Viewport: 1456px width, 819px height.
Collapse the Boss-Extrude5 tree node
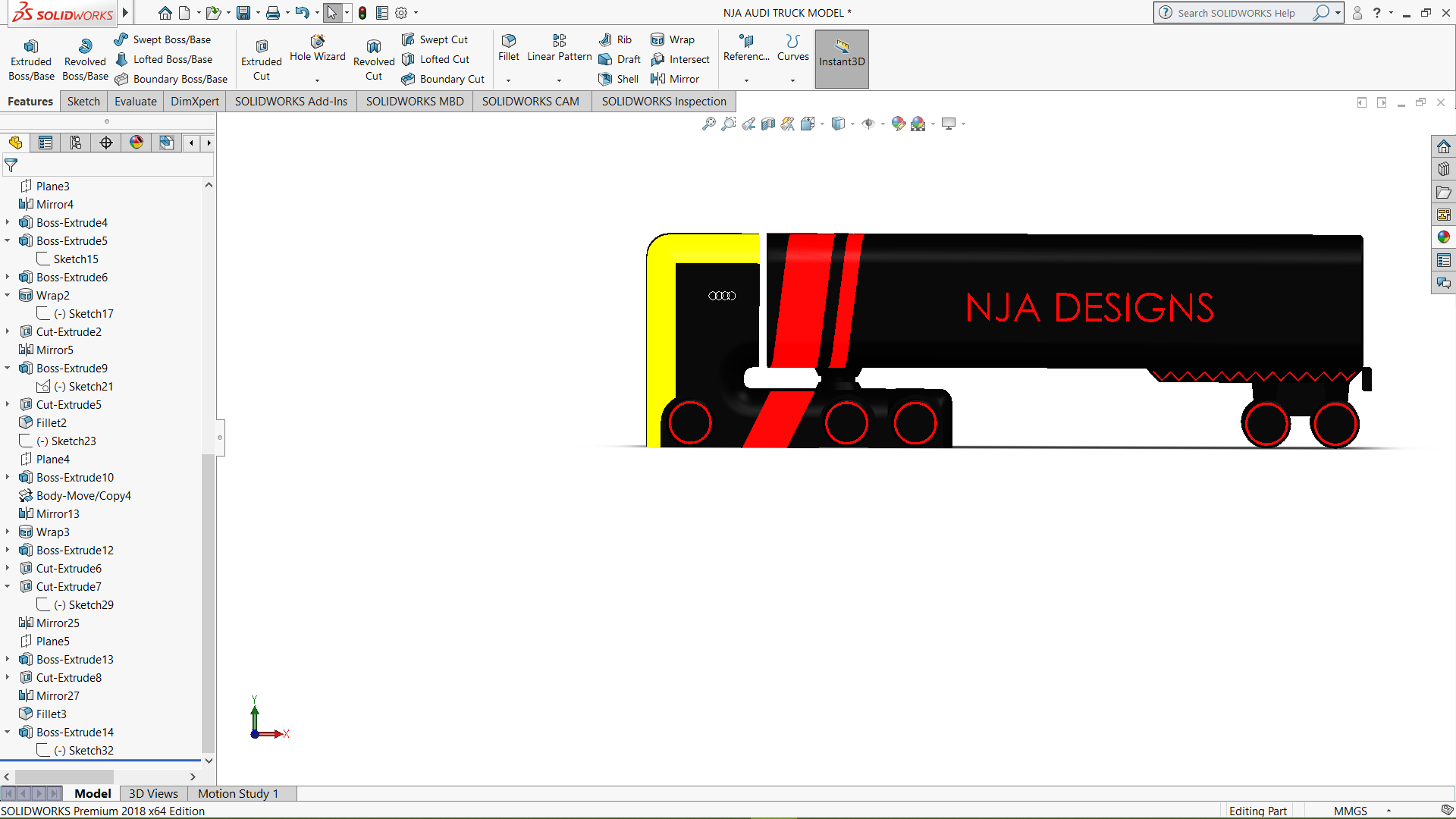8,240
